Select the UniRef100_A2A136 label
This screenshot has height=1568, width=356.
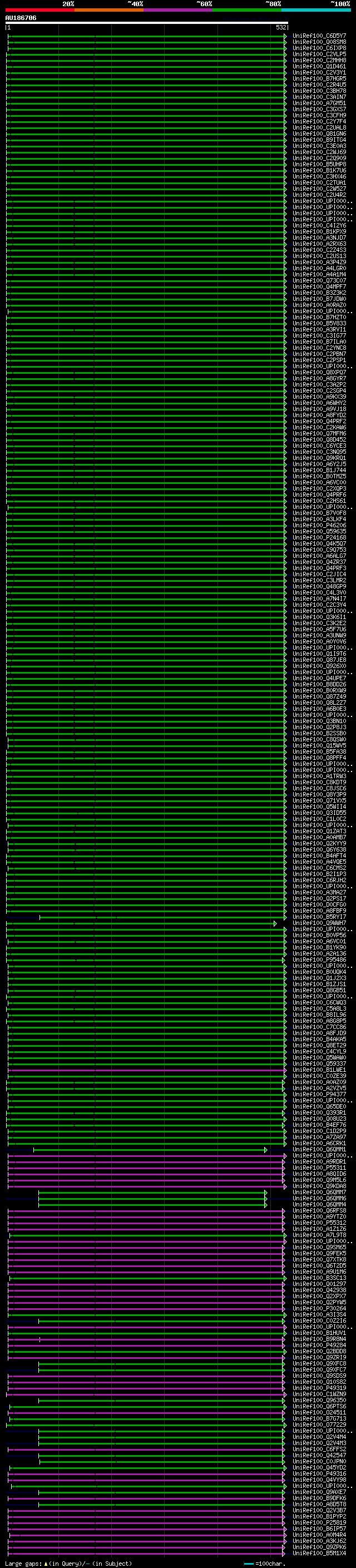pos(319,954)
